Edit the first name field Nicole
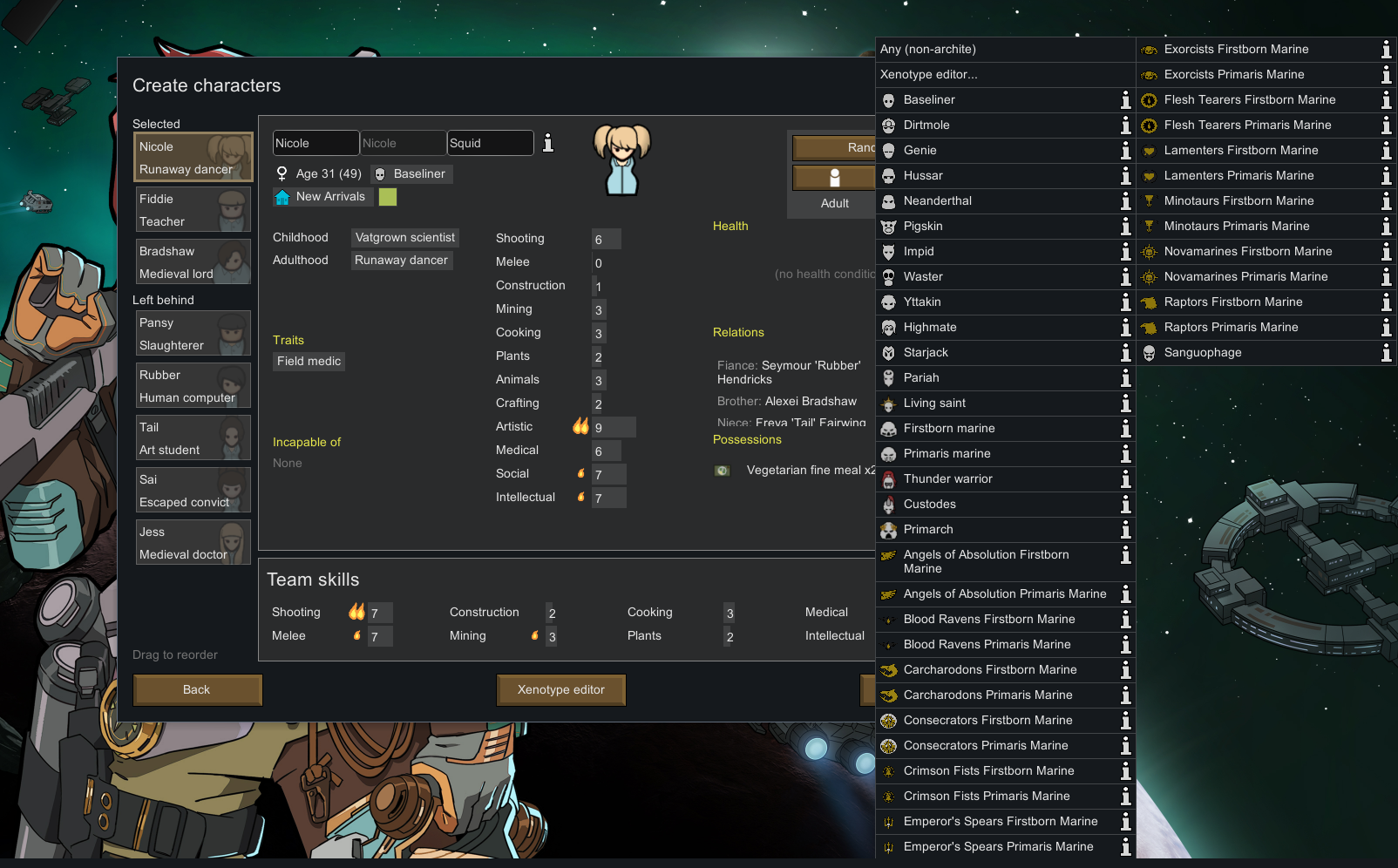 316,143
